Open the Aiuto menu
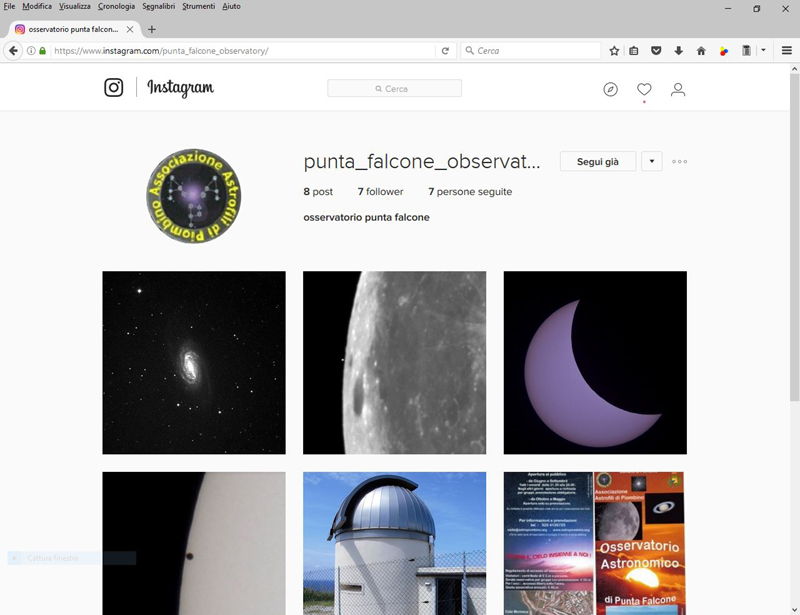The height and width of the screenshot is (615, 800). pyautogui.click(x=231, y=7)
